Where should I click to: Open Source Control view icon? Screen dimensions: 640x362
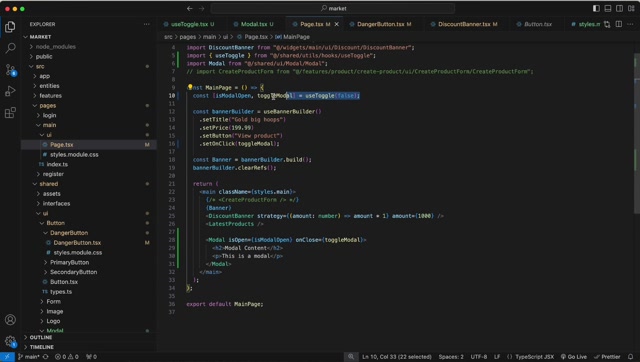click(x=10, y=70)
